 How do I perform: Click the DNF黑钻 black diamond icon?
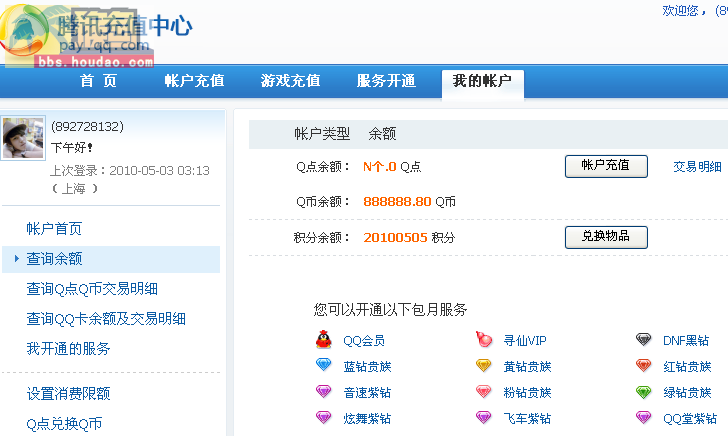[644, 339]
